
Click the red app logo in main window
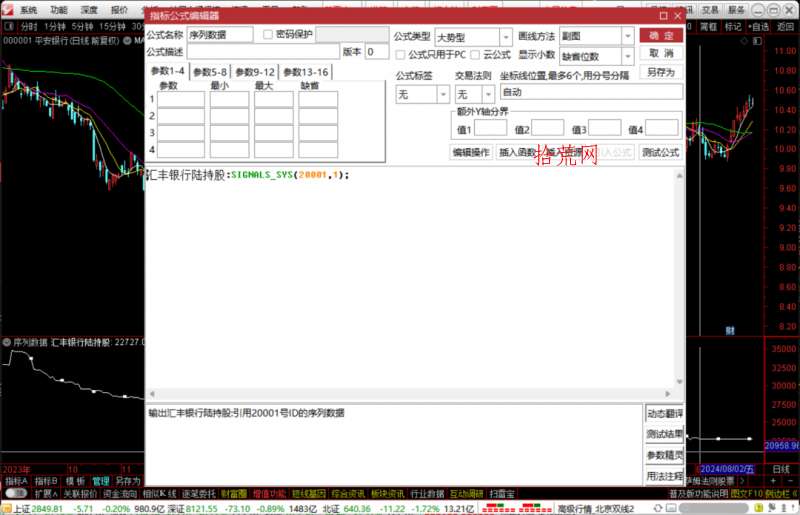(7, 9)
